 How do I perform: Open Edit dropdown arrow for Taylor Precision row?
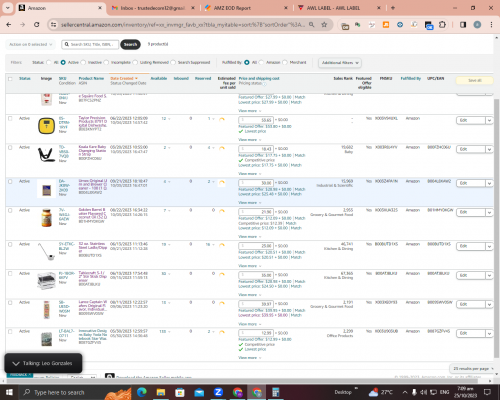[489, 120]
